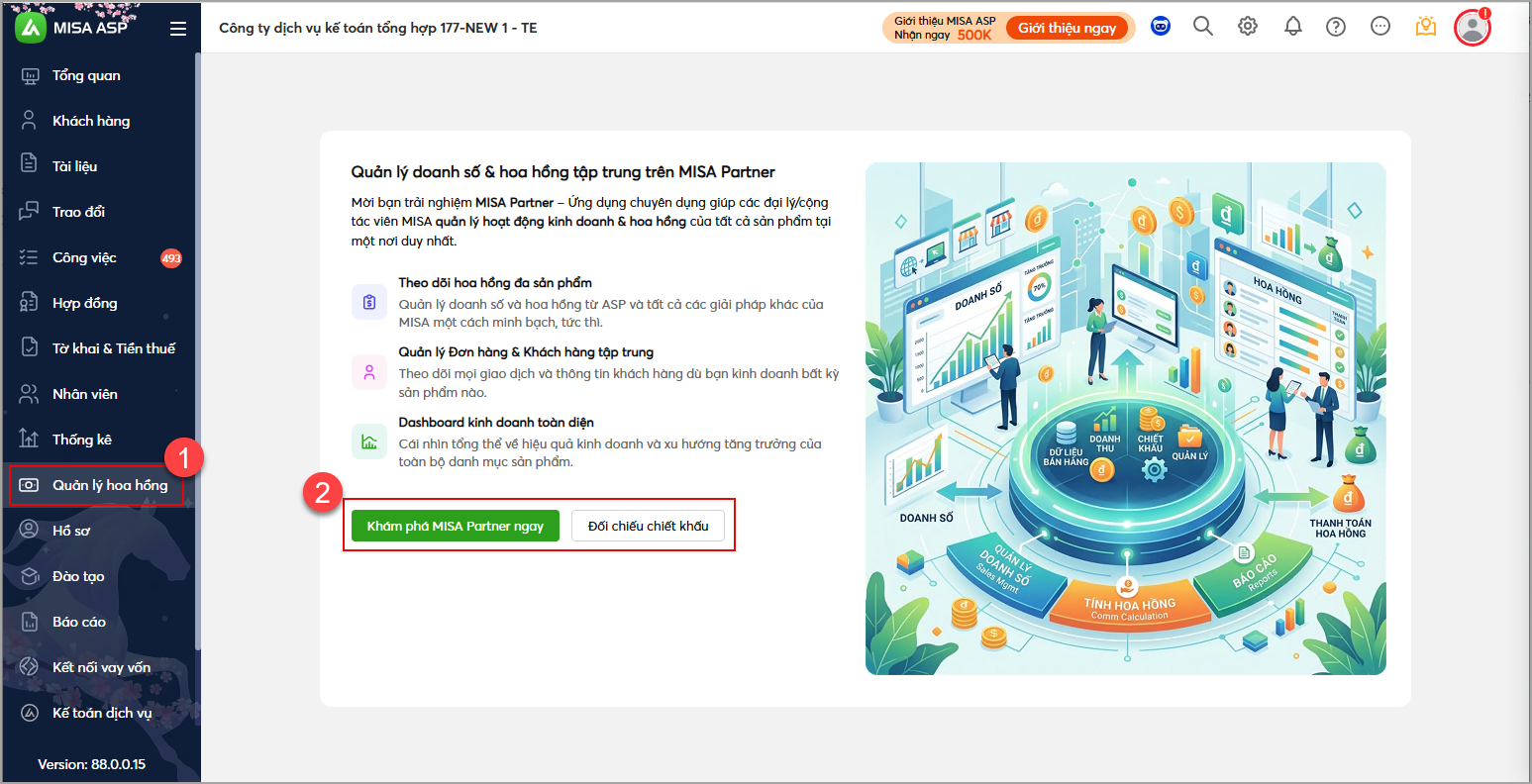Viewport: 1532px width, 784px height.
Task: Click the page title about MISA Partner
Action: point(563,171)
